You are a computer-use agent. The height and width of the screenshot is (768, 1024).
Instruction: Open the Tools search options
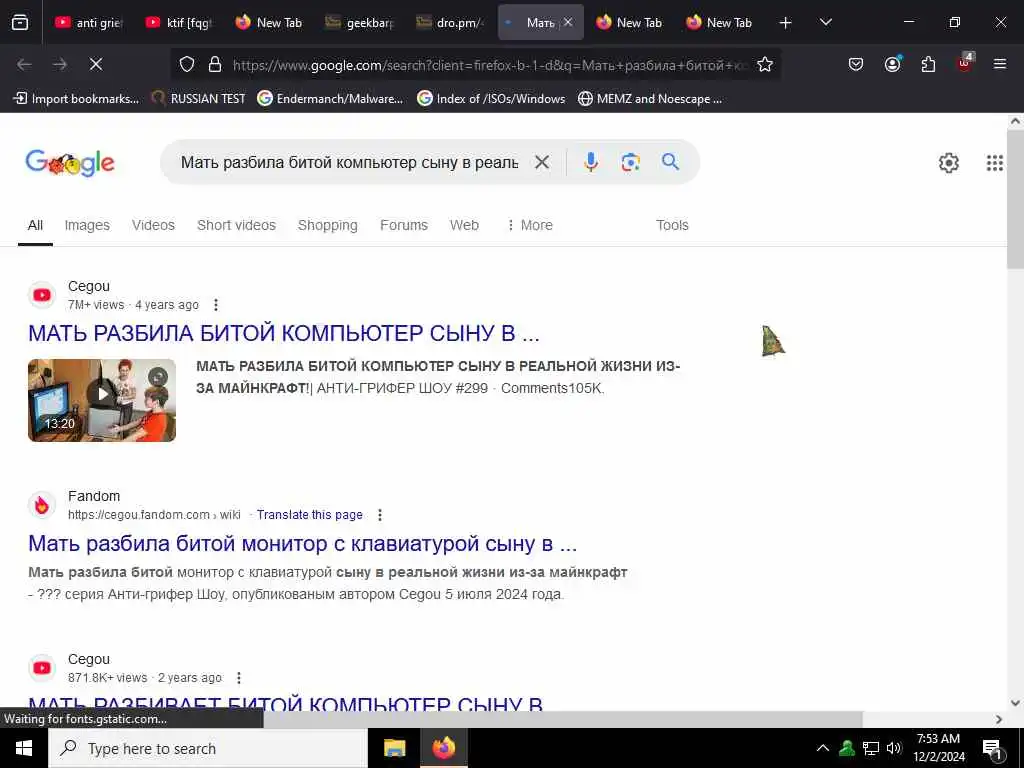(x=672, y=225)
